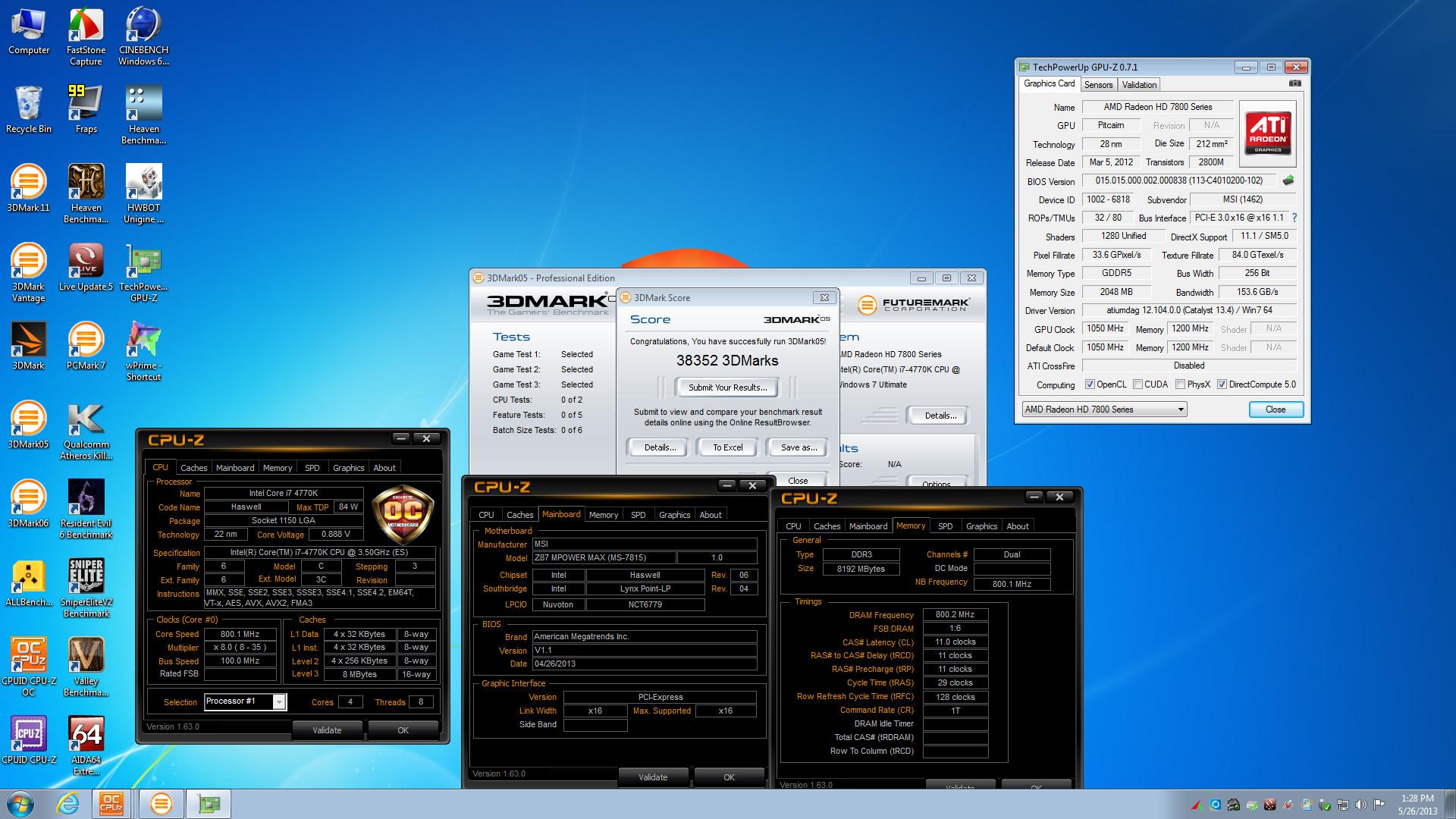Open Valley Benchmark desktop icon

[86, 667]
